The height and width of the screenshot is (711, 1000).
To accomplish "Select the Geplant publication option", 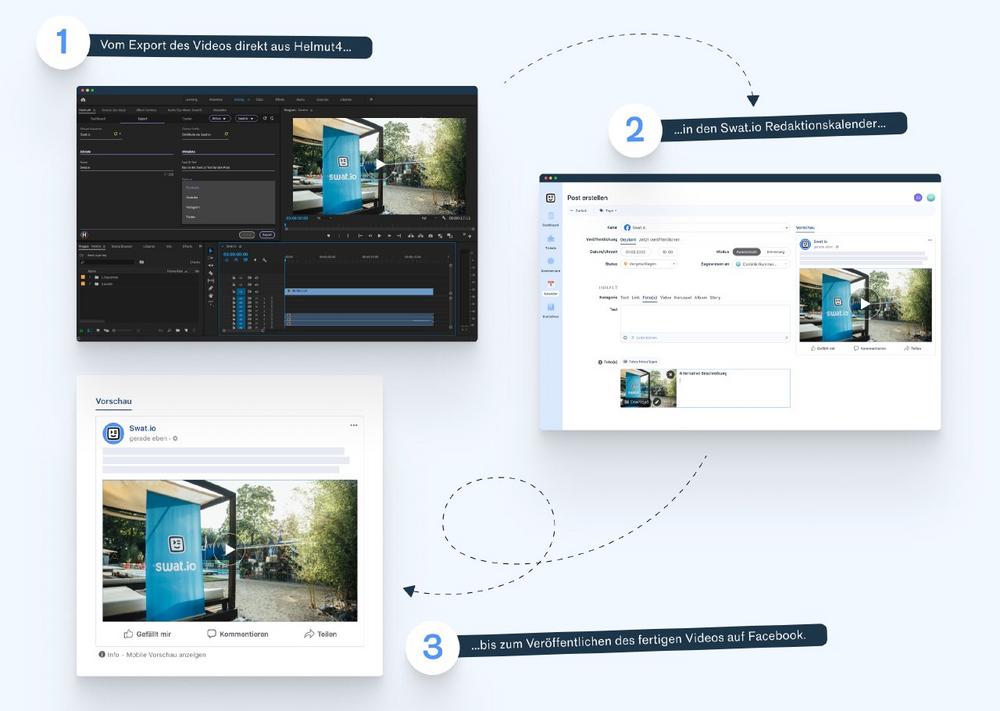I will point(628,240).
